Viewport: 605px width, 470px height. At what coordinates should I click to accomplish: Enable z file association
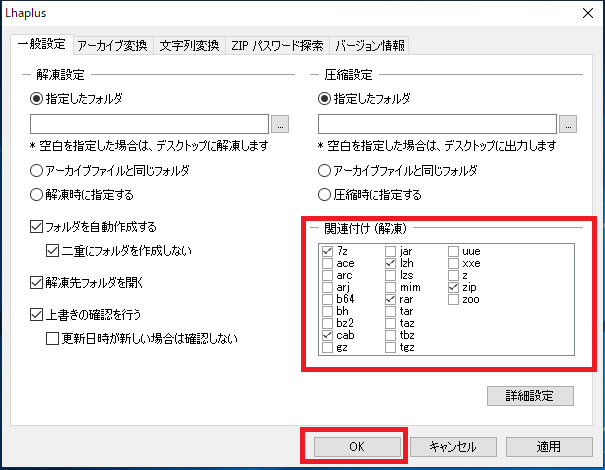453,275
